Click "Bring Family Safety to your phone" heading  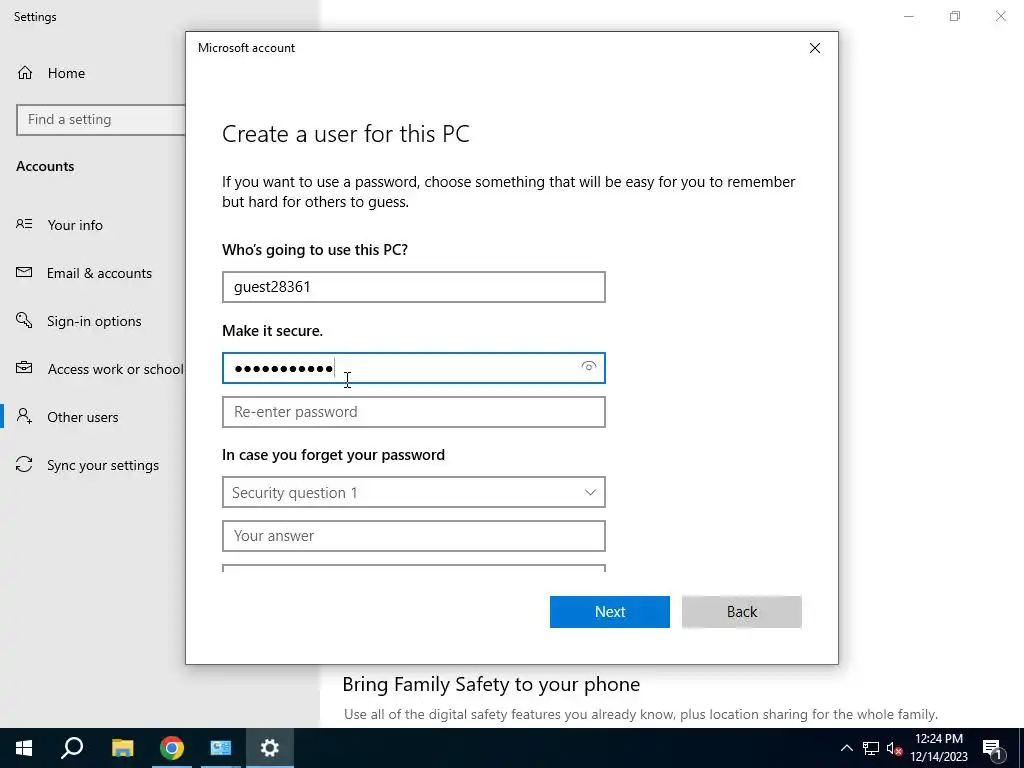[491, 684]
